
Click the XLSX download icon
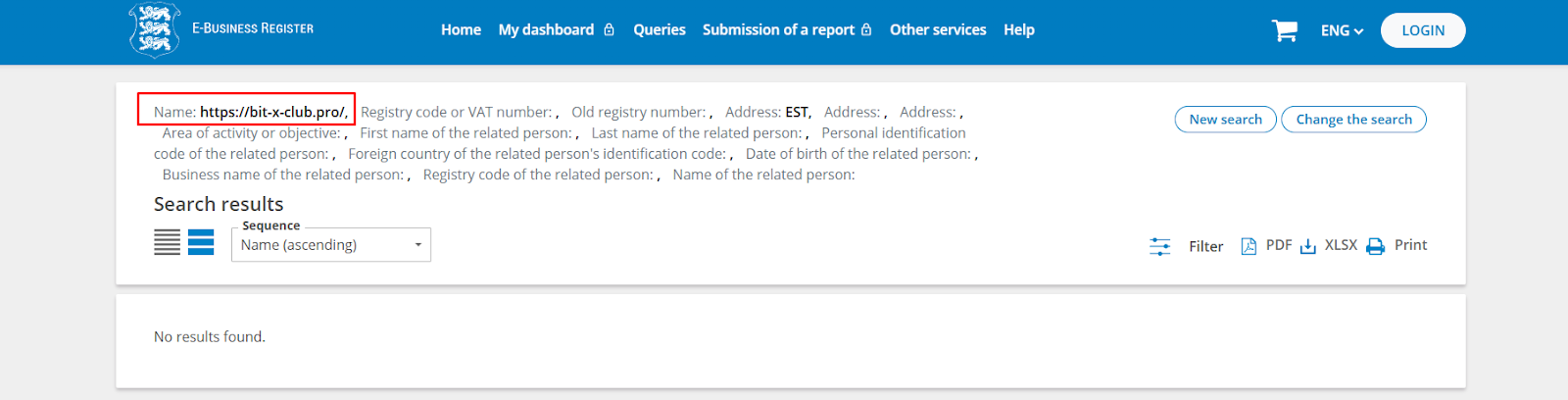(1308, 246)
